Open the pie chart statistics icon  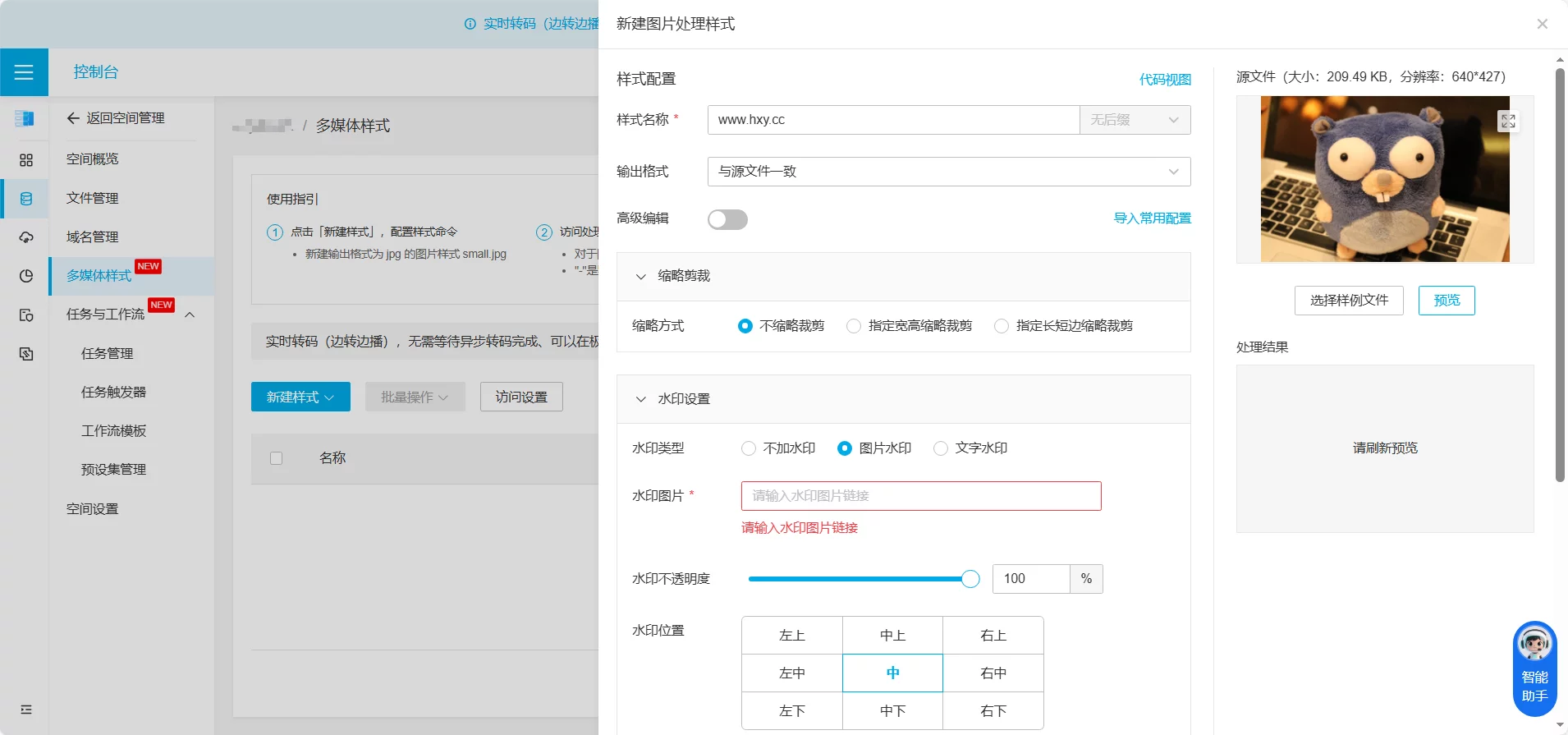(x=26, y=276)
